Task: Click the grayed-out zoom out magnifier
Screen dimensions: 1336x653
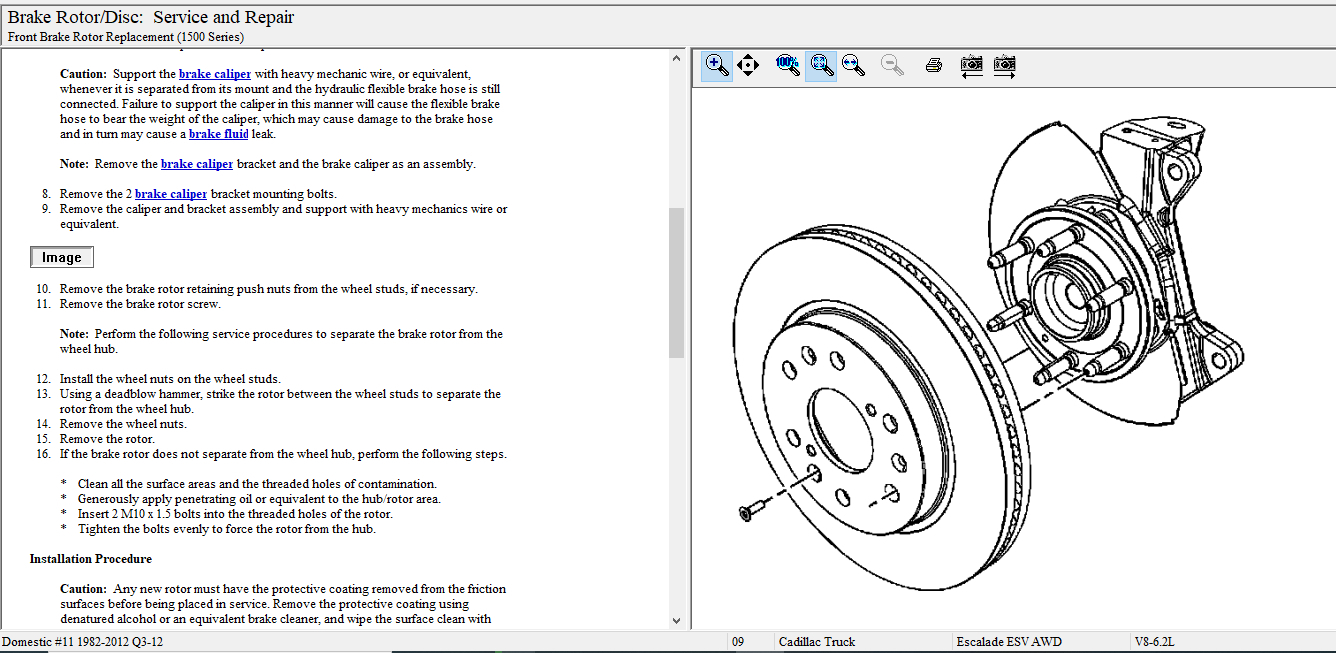Action: pyautogui.click(x=892, y=66)
